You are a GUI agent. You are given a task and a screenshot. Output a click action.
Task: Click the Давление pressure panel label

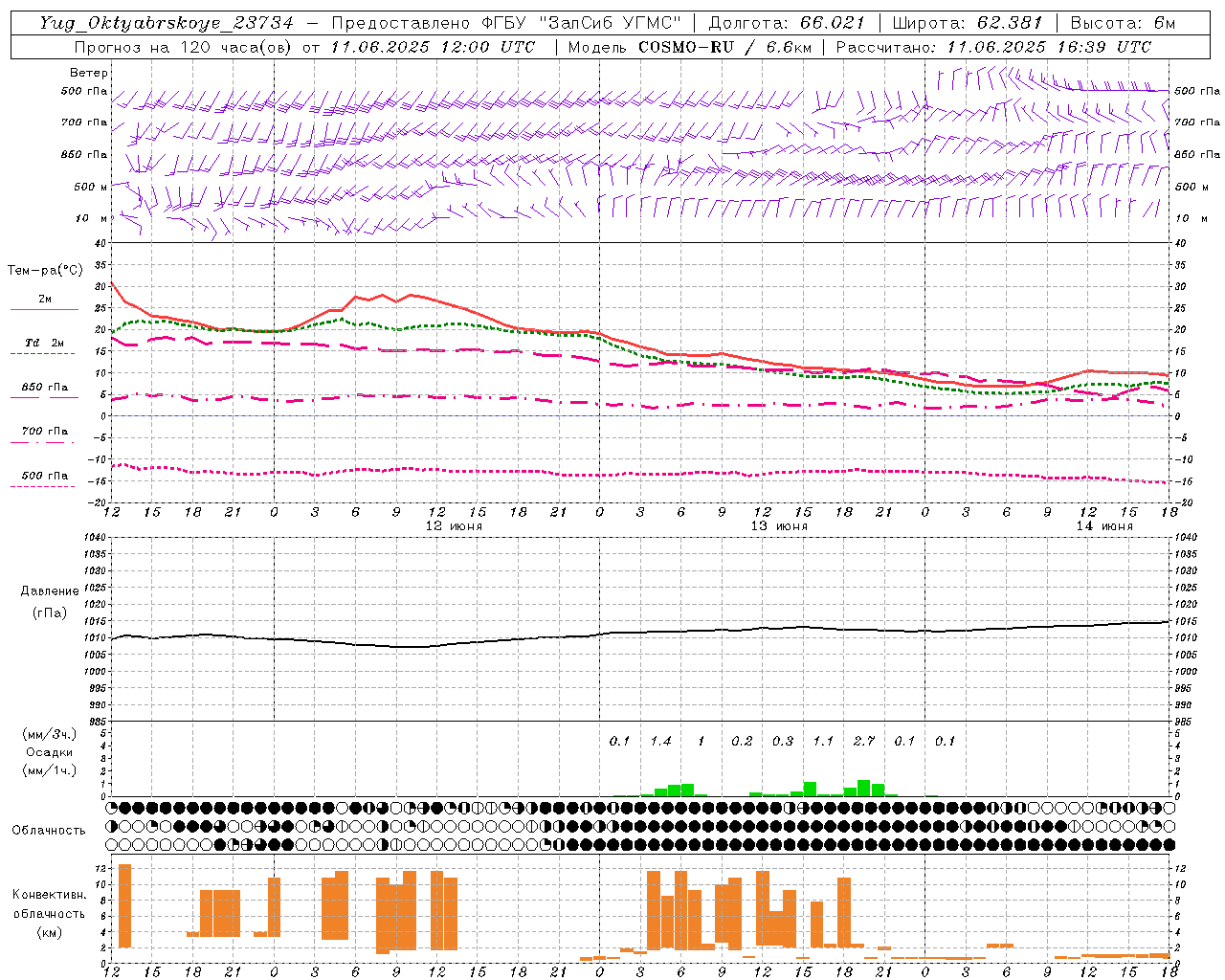coord(50,591)
